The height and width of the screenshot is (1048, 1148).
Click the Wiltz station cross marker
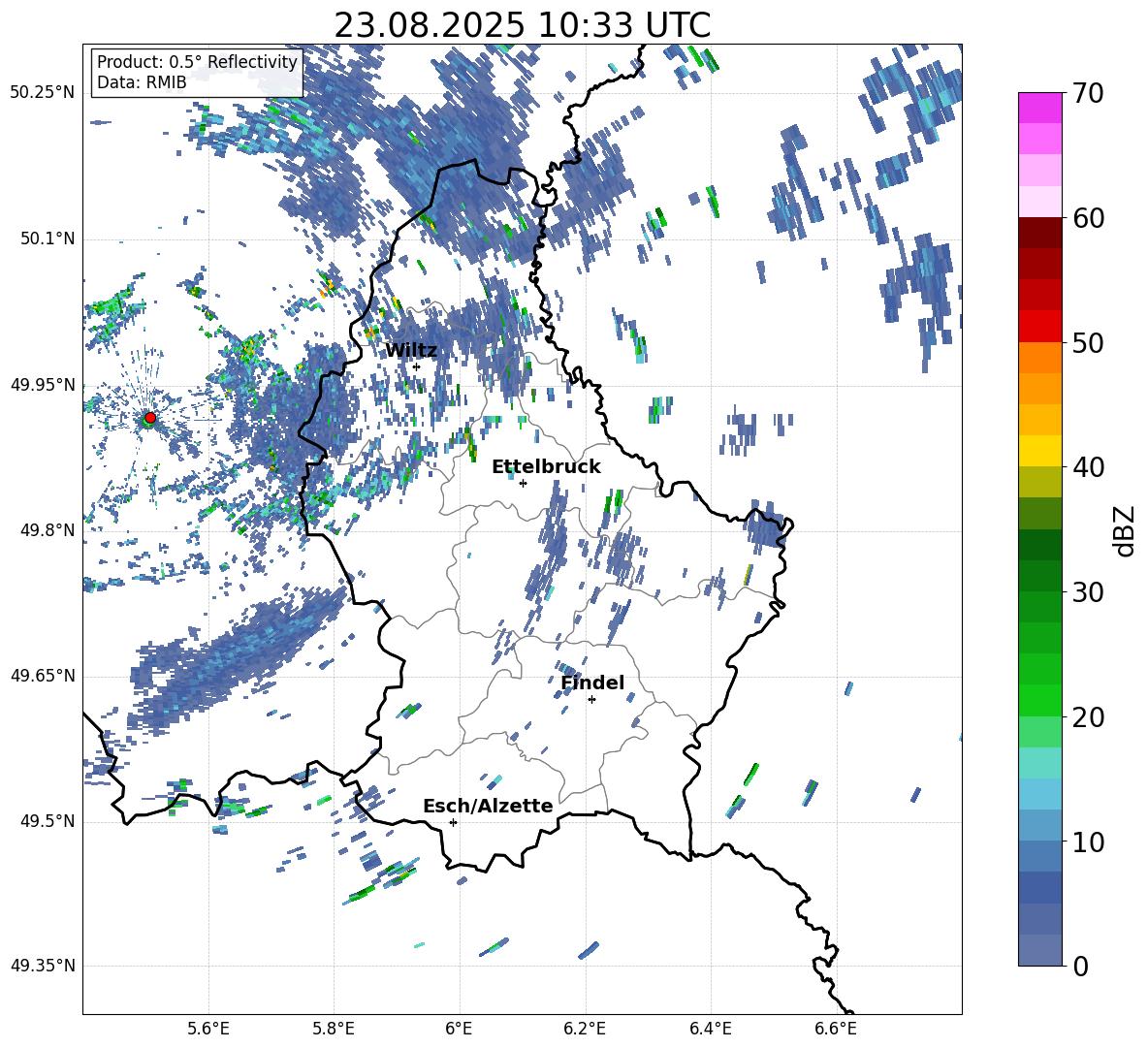point(416,366)
